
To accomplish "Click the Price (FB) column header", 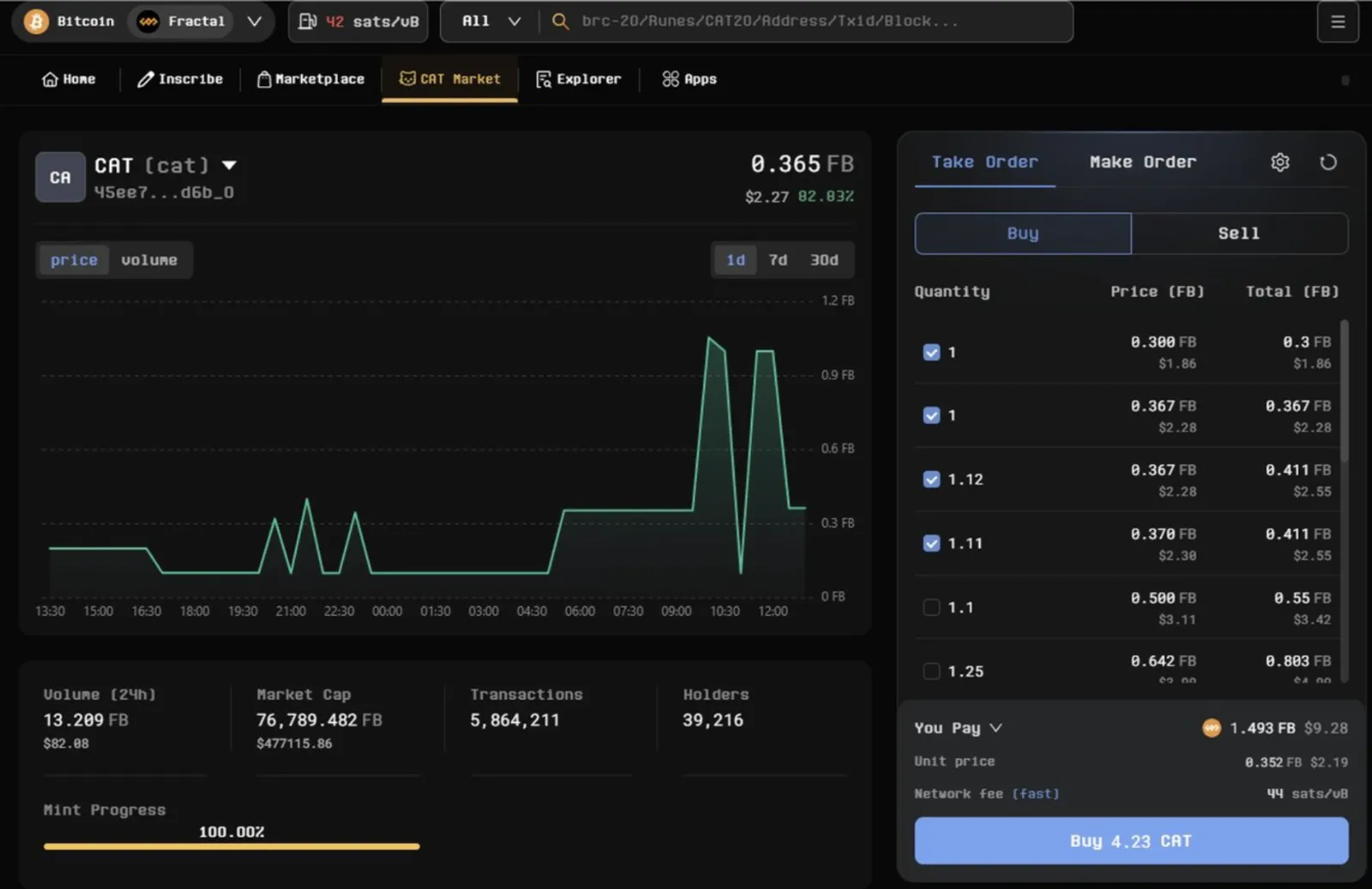I will click(x=1157, y=292).
